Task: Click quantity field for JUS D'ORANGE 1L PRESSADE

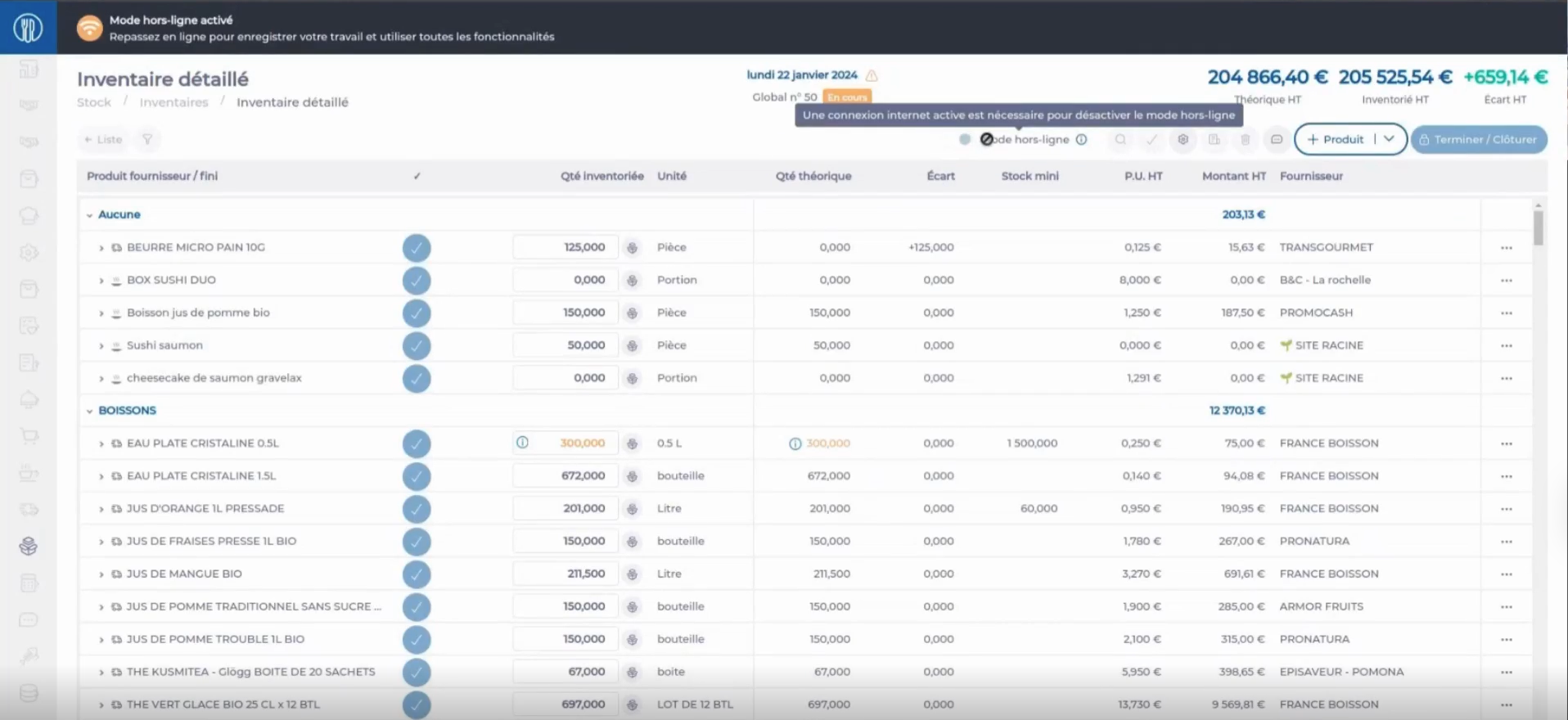Action: 565,509
